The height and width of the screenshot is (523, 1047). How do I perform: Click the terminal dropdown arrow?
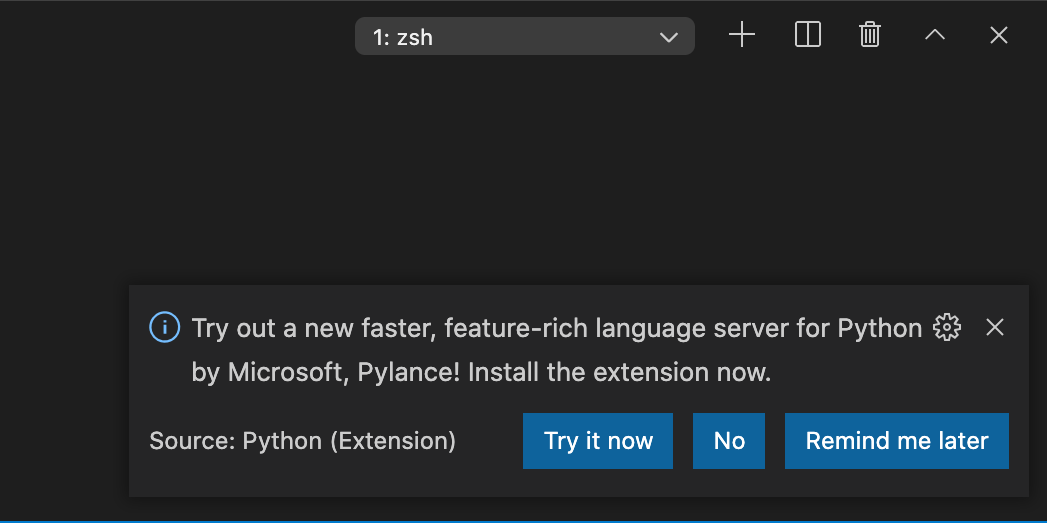669,38
